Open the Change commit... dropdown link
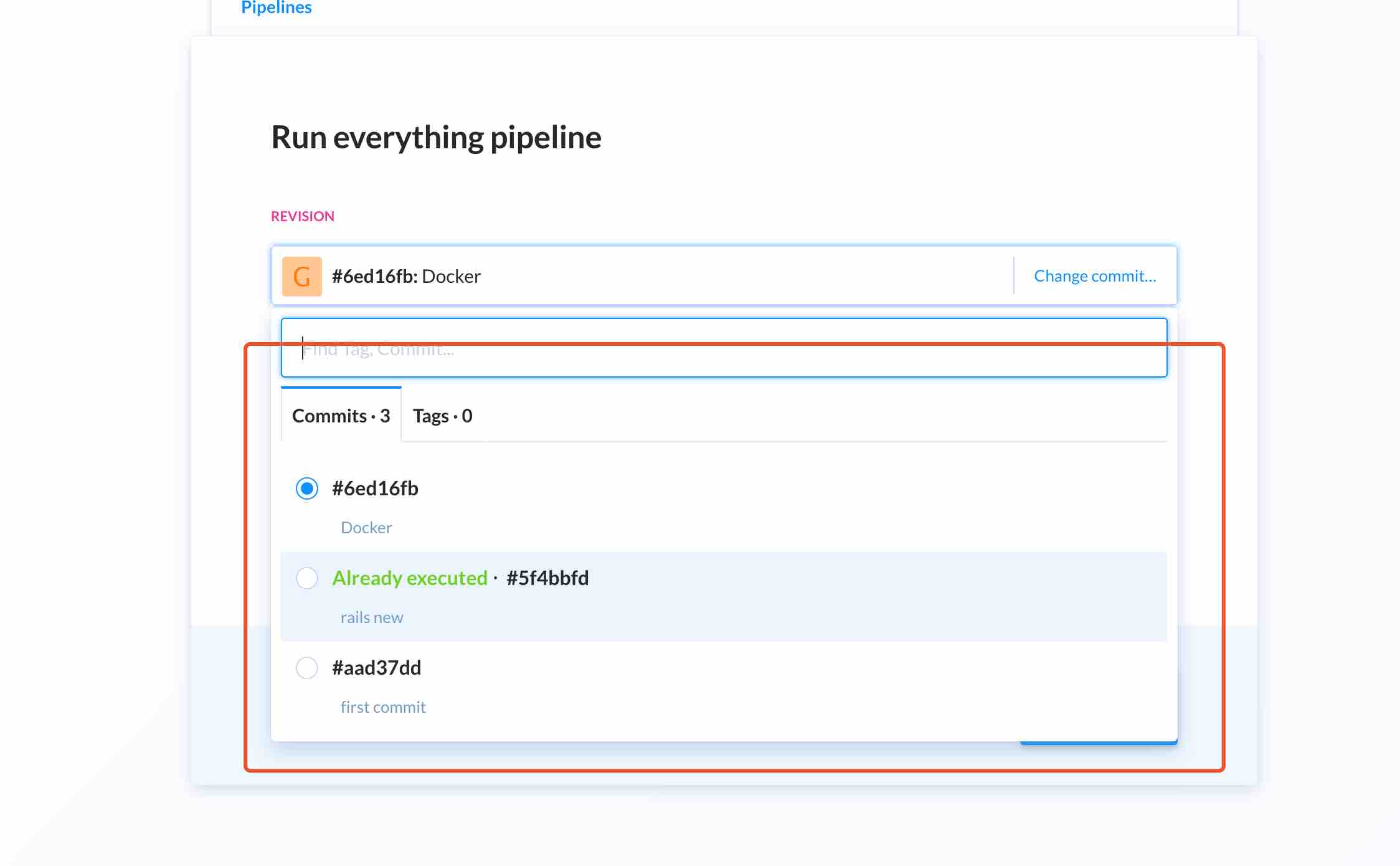 1094,276
